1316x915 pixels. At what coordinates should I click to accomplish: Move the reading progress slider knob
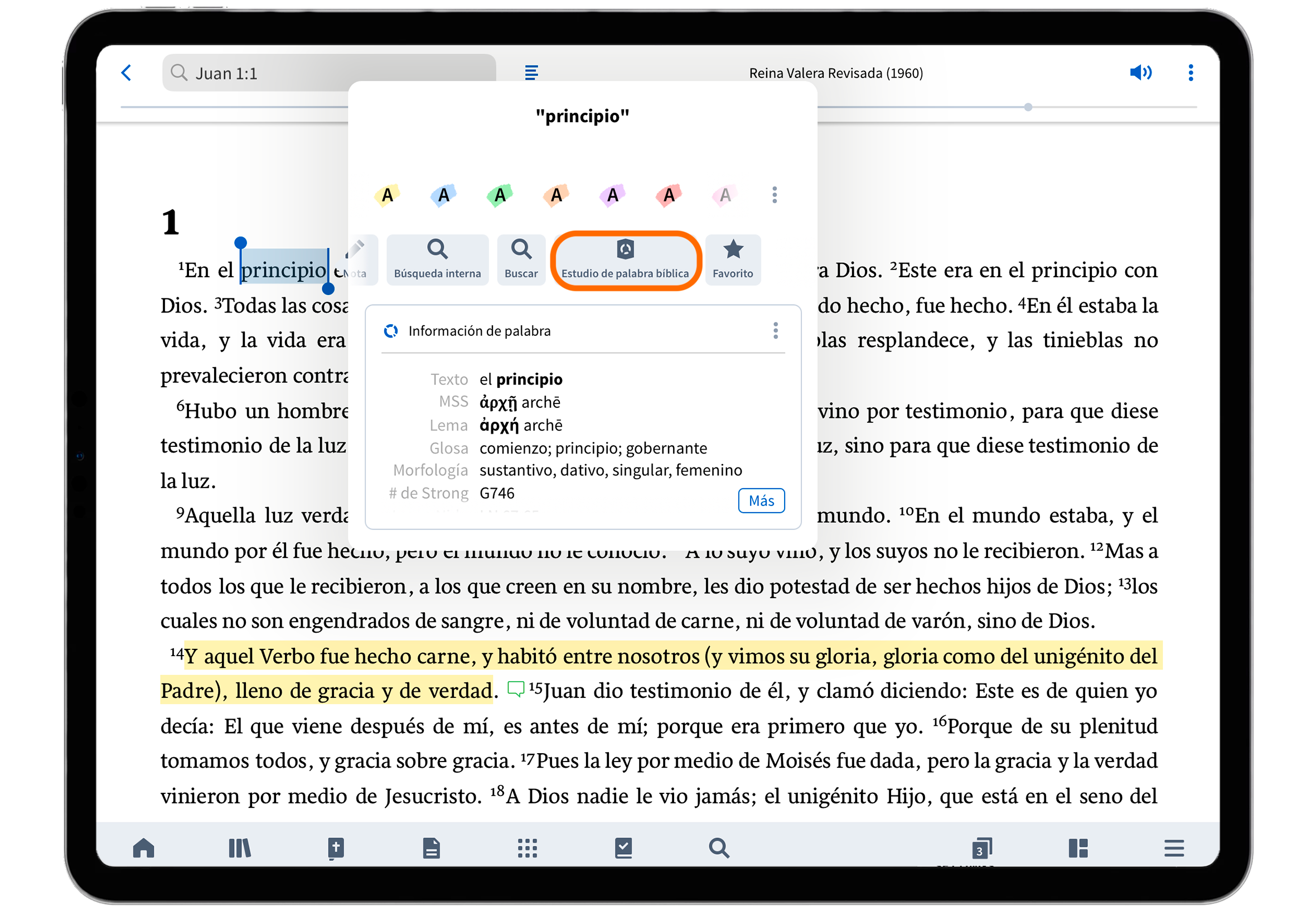click(1027, 107)
